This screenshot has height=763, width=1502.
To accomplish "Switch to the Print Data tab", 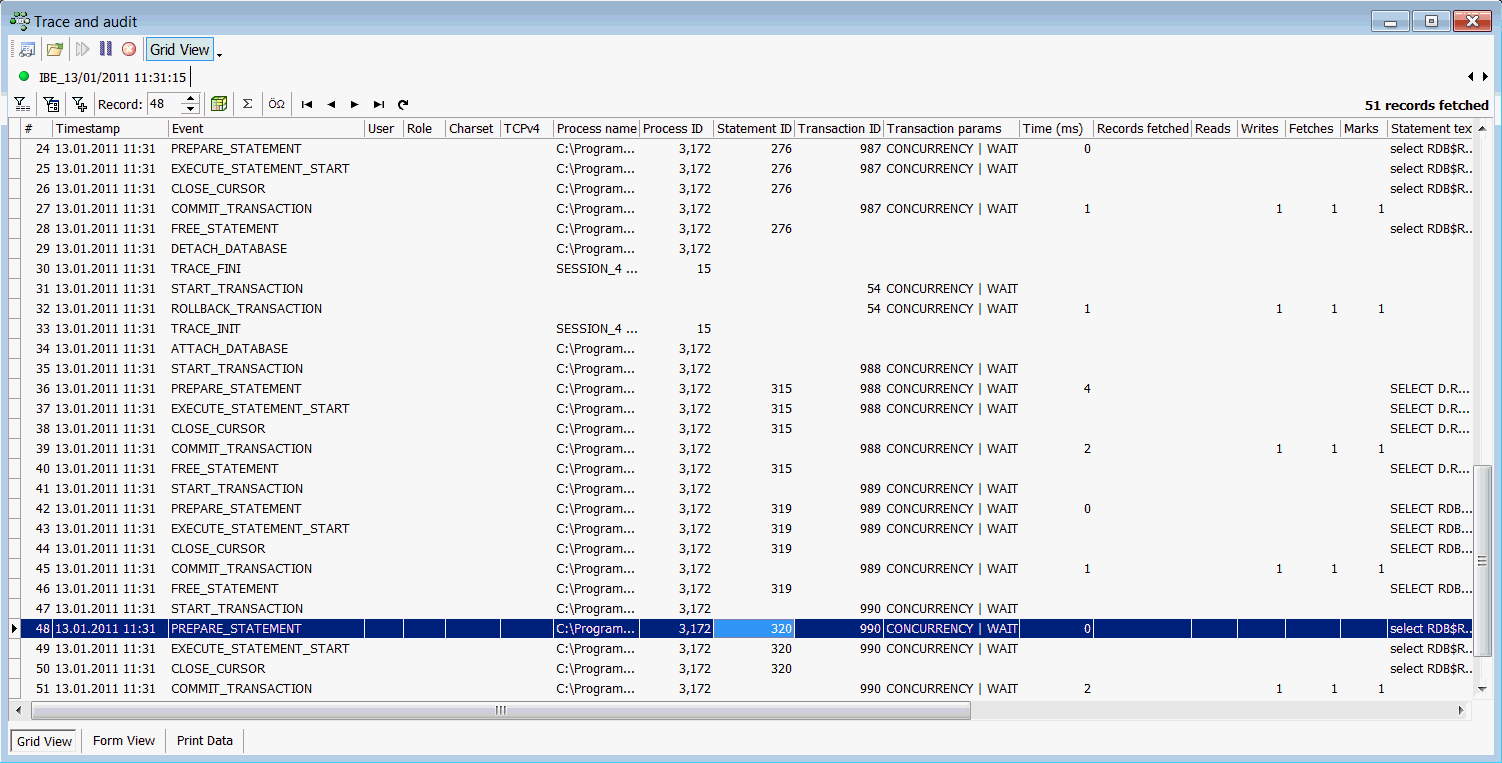I will pyautogui.click(x=205, y=741).
